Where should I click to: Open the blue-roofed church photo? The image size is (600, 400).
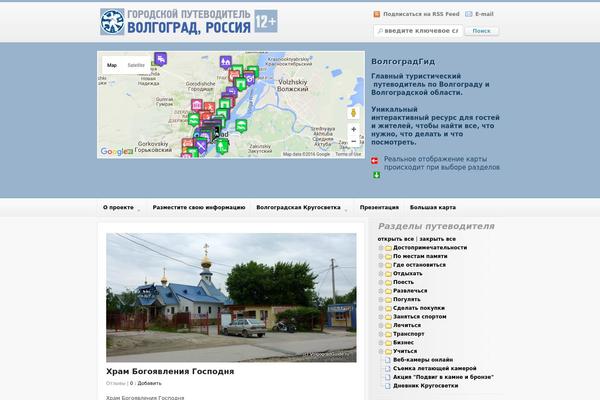[231, 297]
